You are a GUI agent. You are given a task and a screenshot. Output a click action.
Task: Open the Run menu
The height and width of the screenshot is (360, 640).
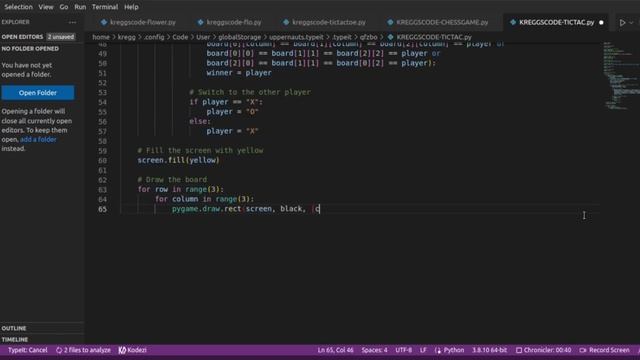pos(80,7)
